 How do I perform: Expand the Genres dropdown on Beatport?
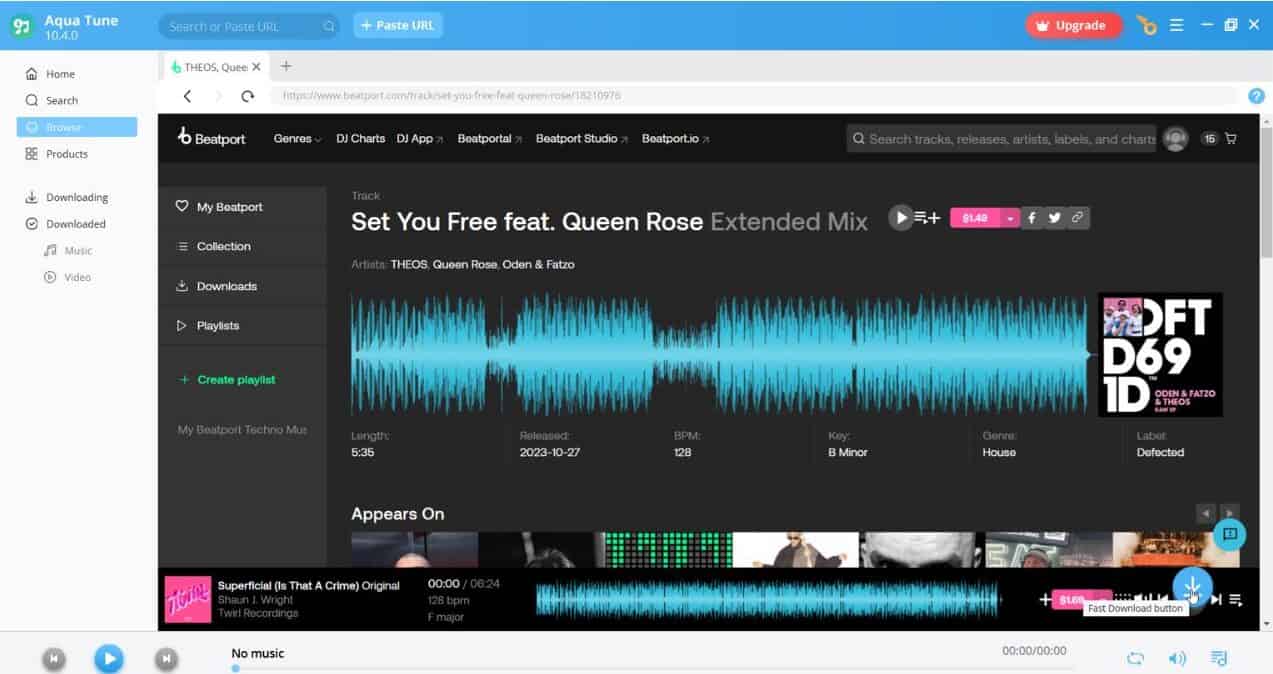click(296, 138)
